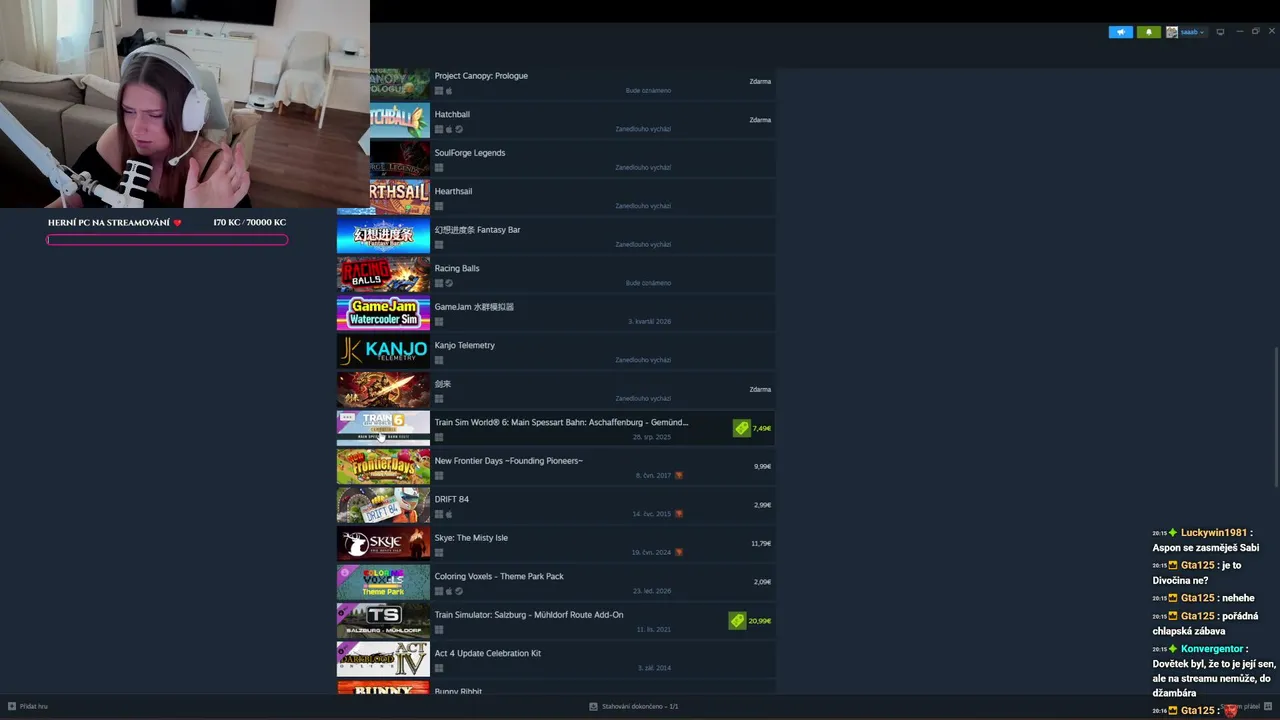Click discount tag icon beside 20,99€

point(737,621)
